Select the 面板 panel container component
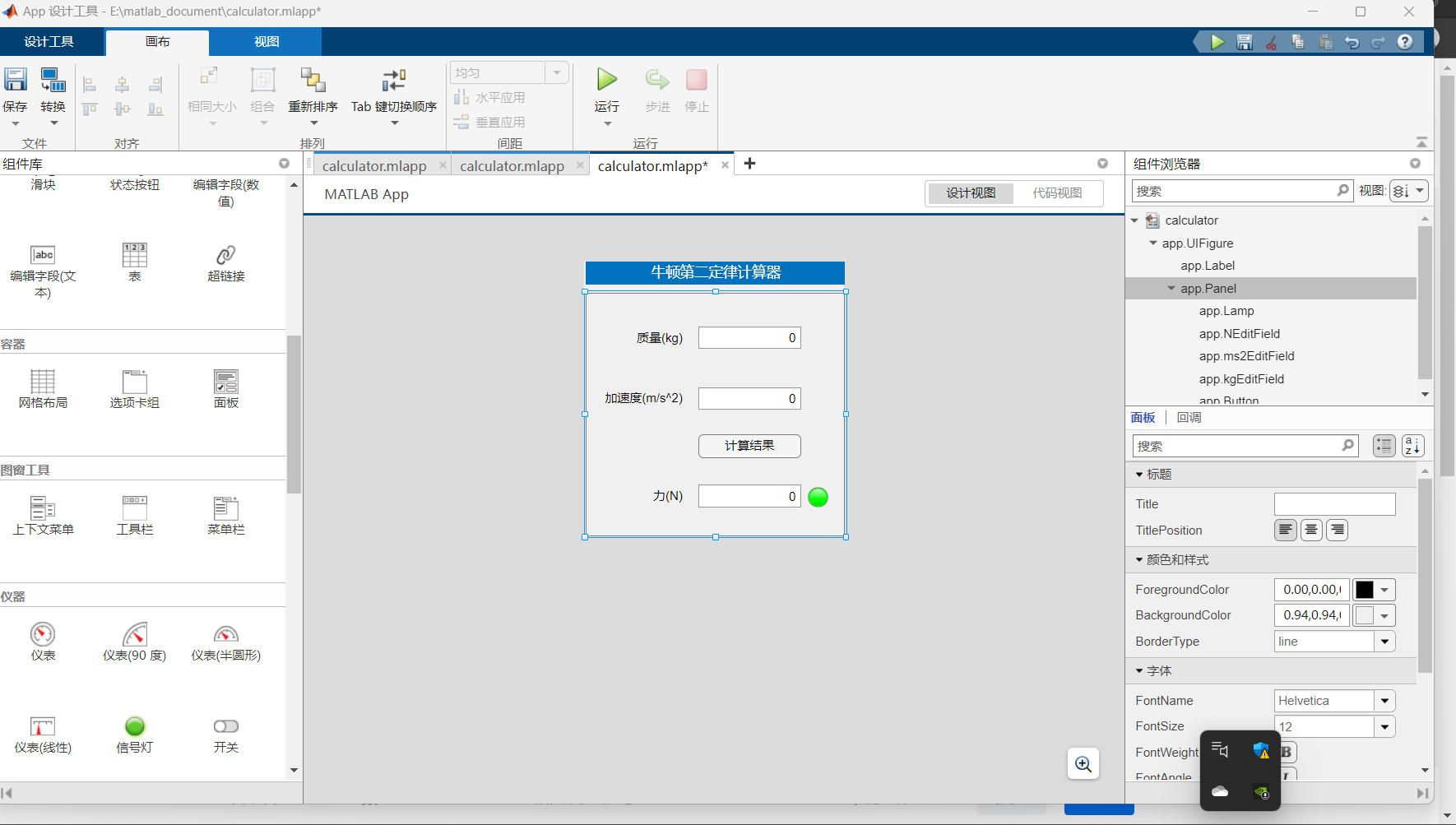The image size is (1456, 825). (225, 387)
